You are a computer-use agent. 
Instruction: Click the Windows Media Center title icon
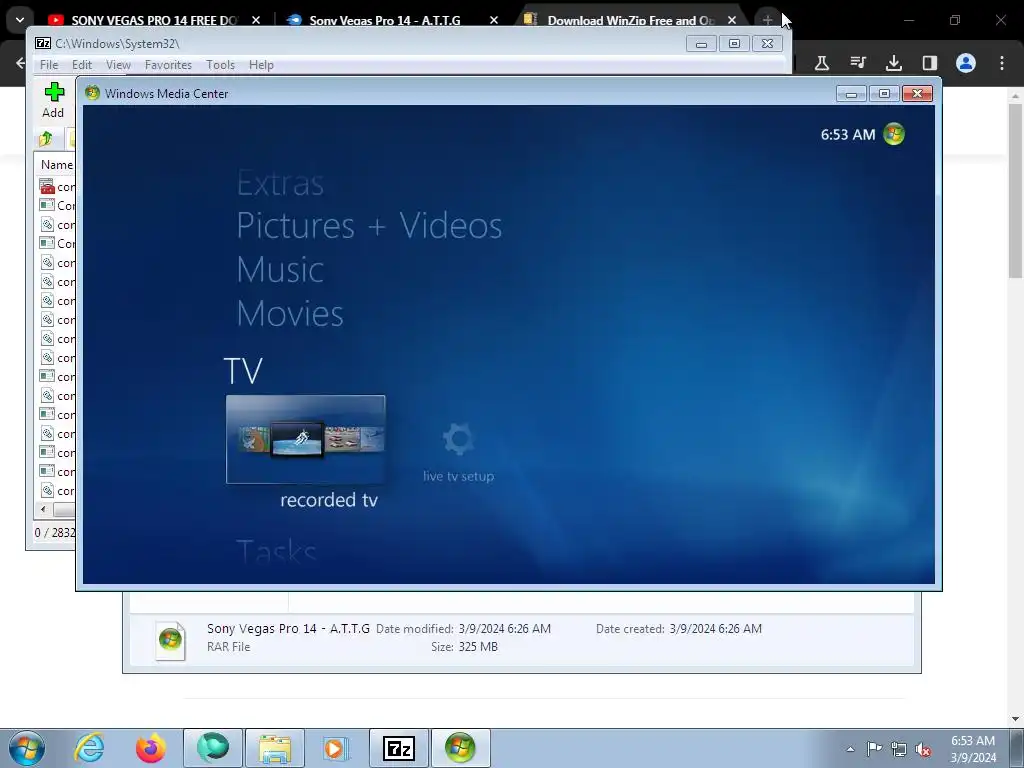coord(92,93)
